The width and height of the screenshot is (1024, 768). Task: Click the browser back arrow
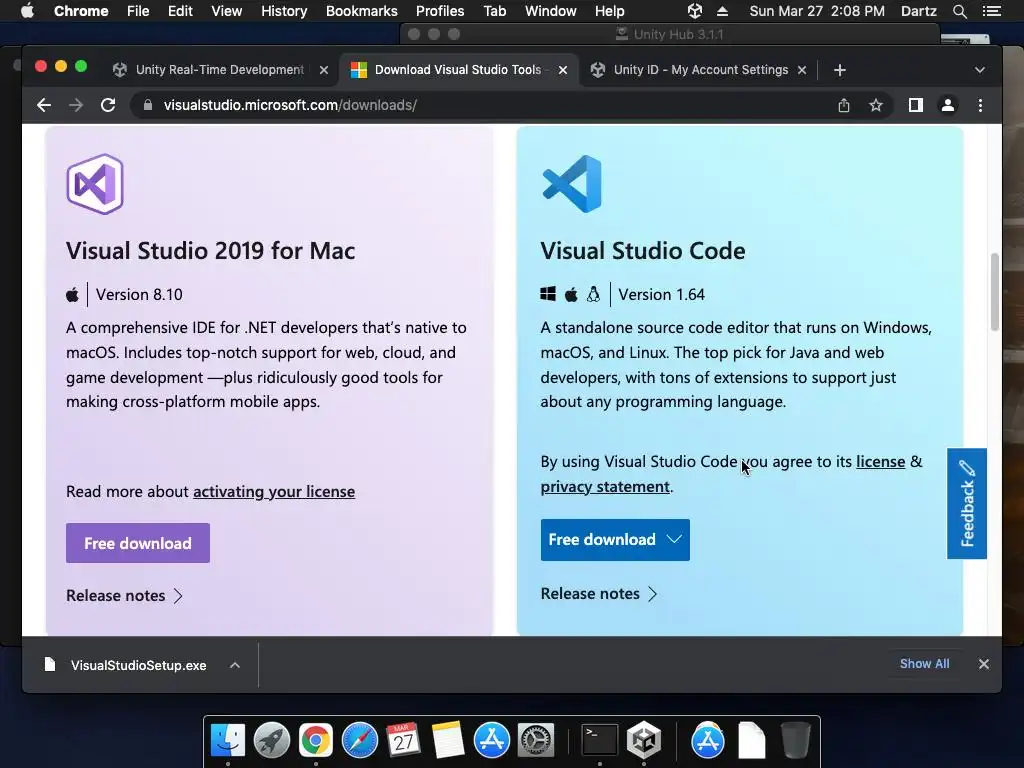(44, 105)
